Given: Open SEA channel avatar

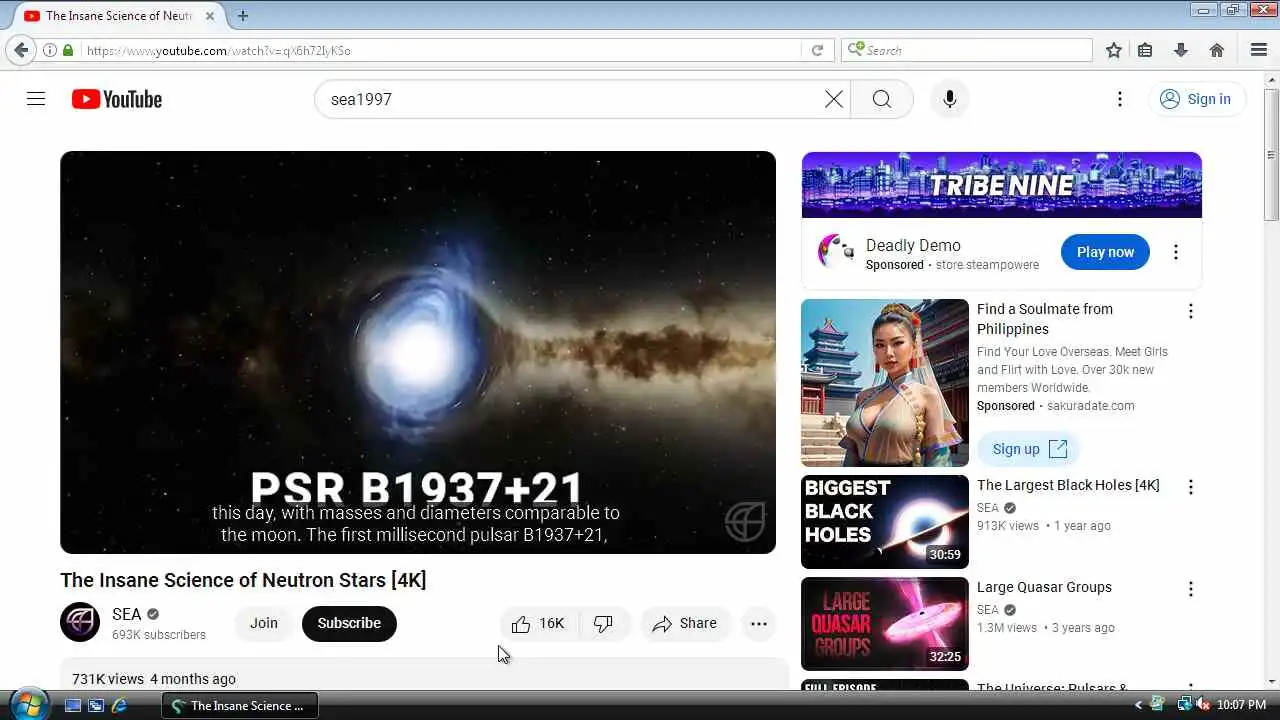Looking at the screenshot, I should 80,622.
